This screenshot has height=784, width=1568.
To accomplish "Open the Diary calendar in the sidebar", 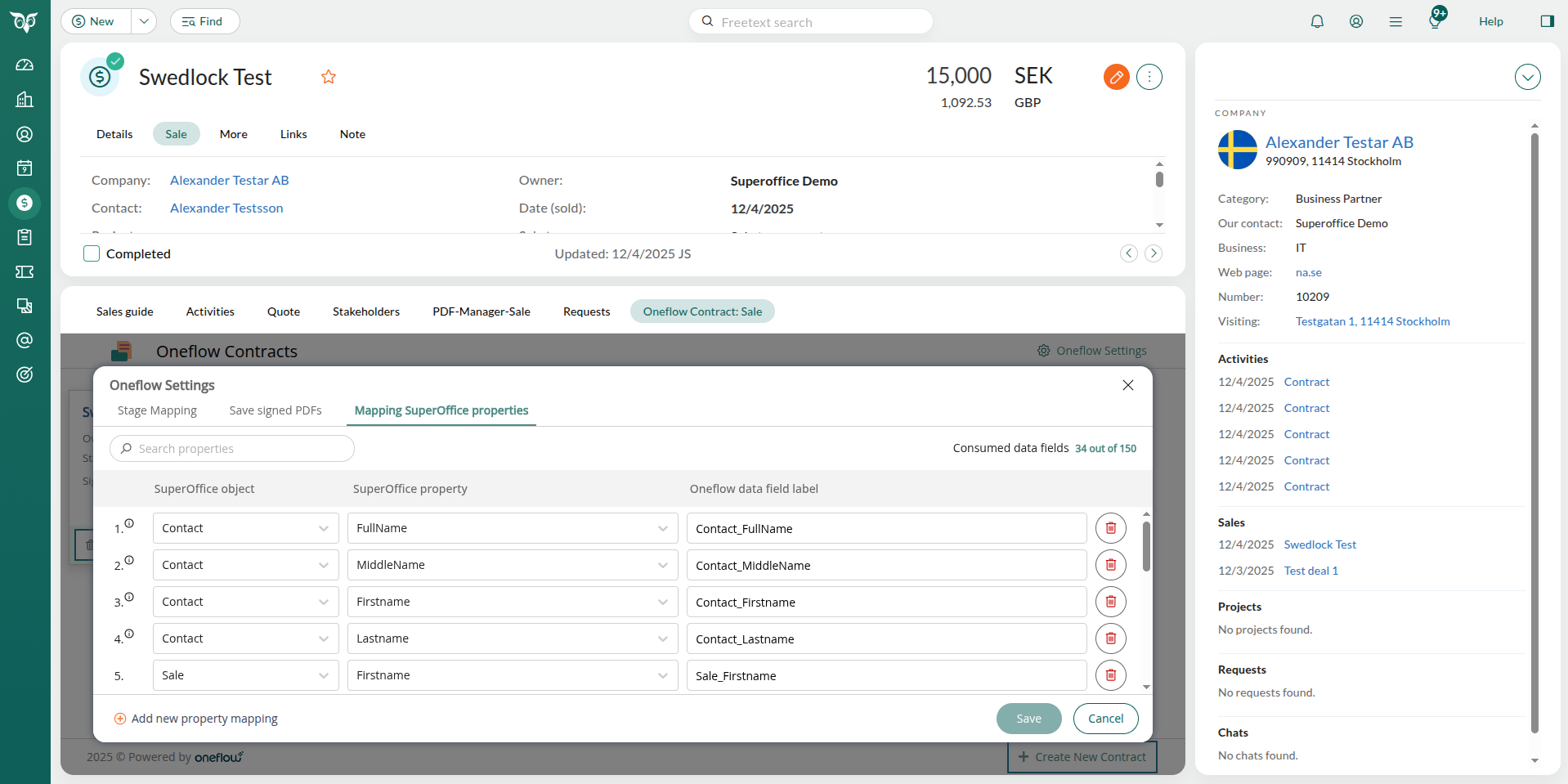I will click(25, 168).
